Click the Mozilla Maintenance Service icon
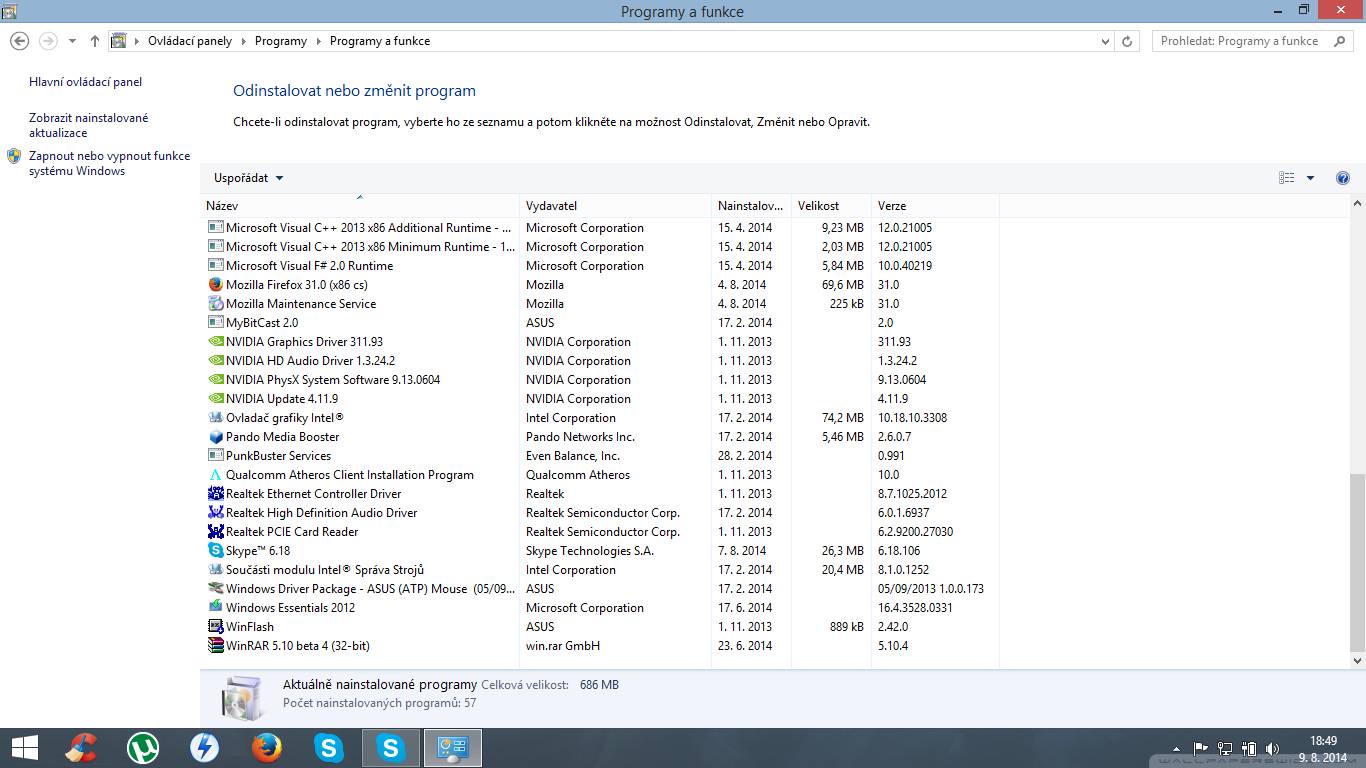The width and height of the screenshot is (1366, 768). coord(215,304)
